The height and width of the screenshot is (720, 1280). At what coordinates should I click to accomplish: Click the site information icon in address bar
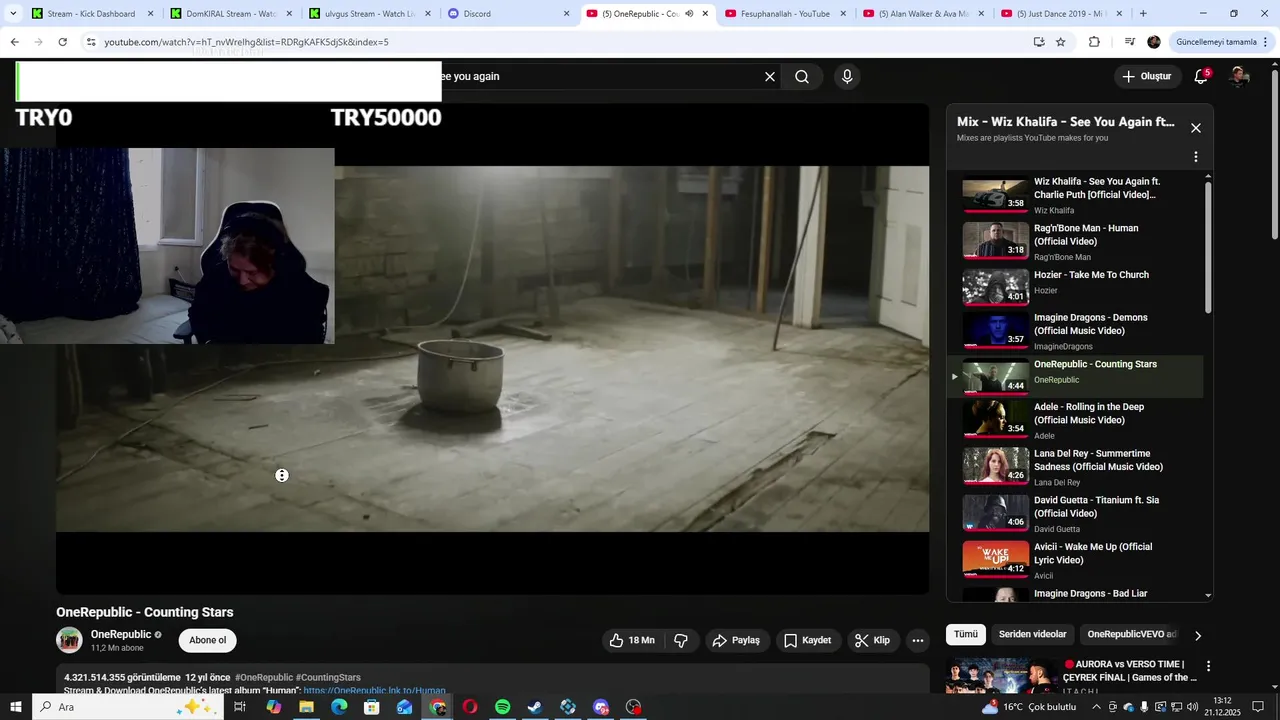[x=91, y=42]
